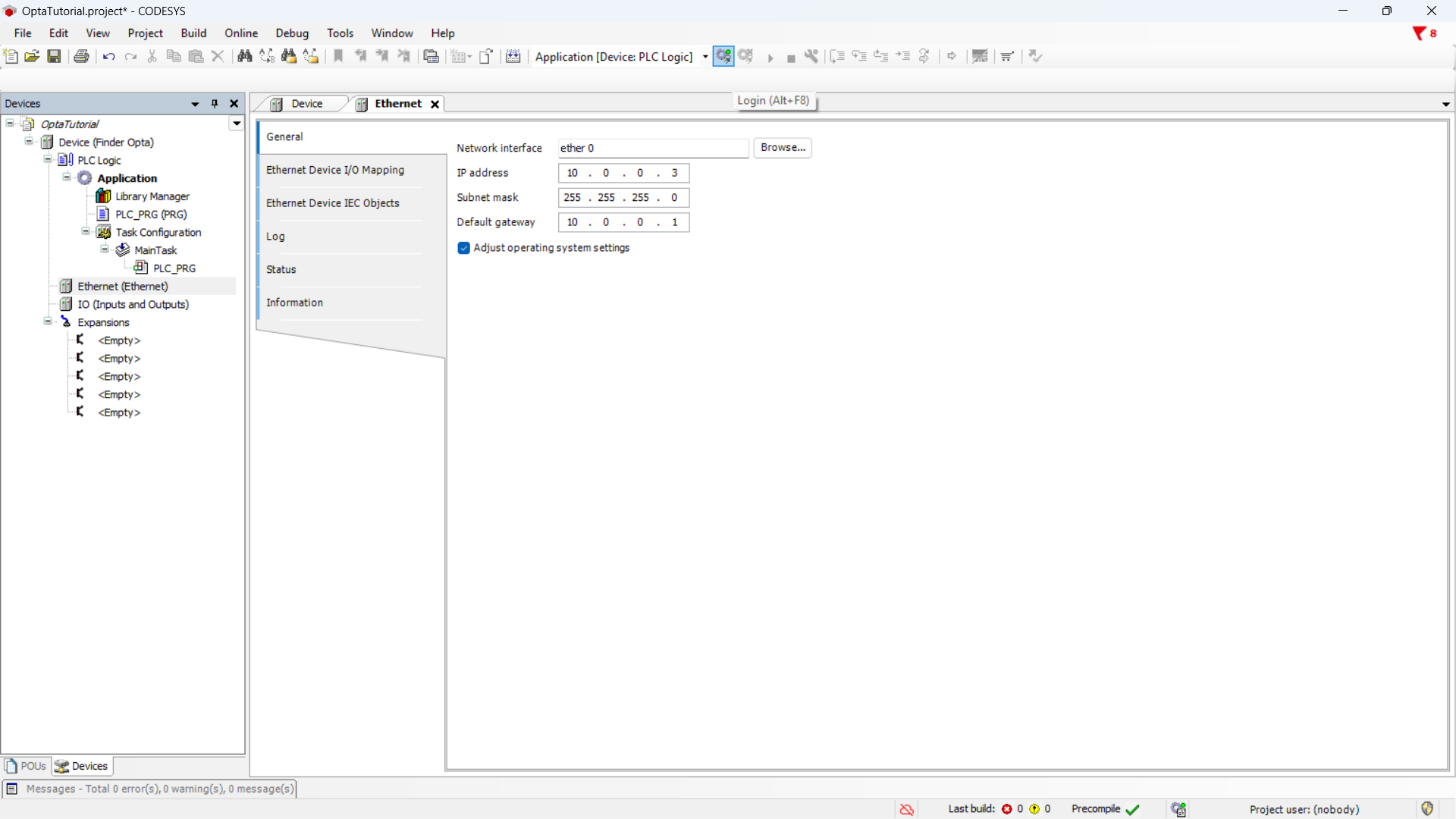The width and height of the screenshot is (1456, 819).
Task: Collapse the Expansions tree node
Action: click(x=48, y=322)
